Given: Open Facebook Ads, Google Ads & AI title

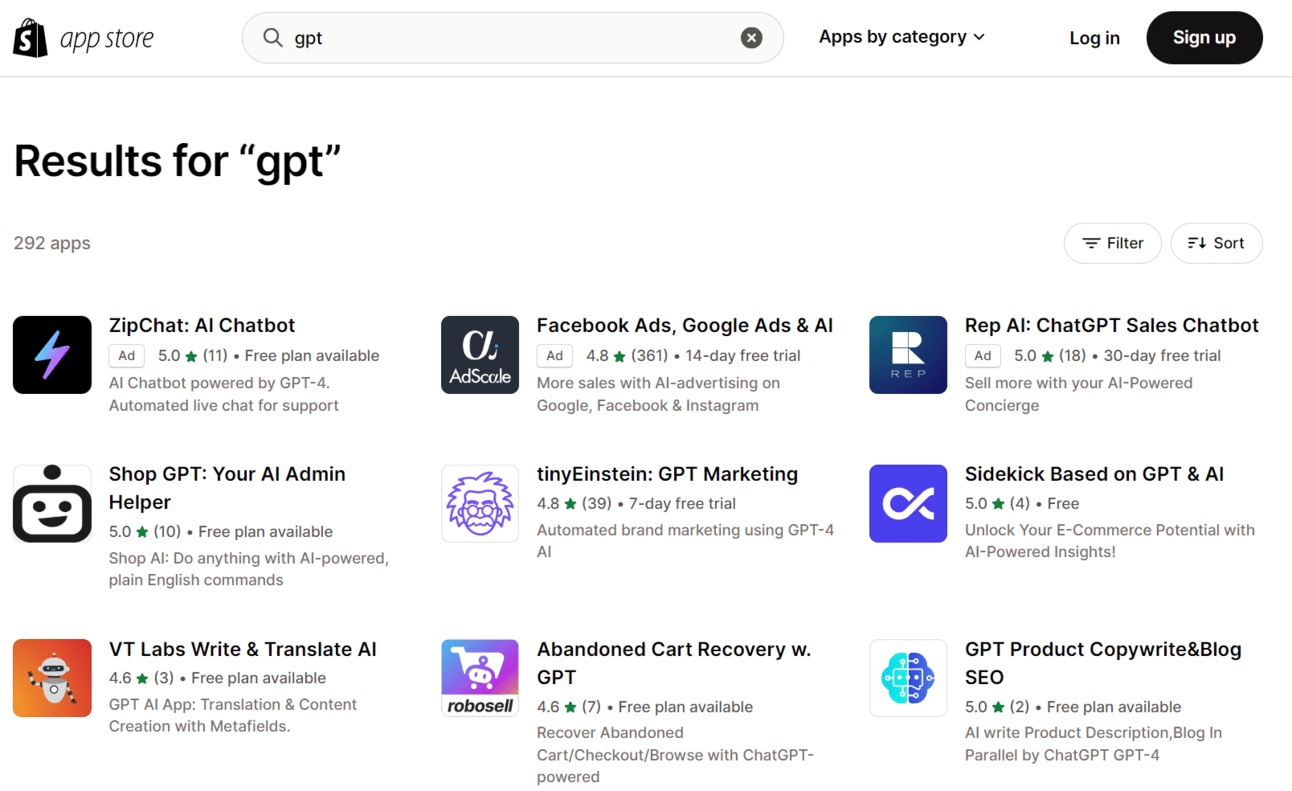Looking at the screenshot, I should click(x=685, y=325).
